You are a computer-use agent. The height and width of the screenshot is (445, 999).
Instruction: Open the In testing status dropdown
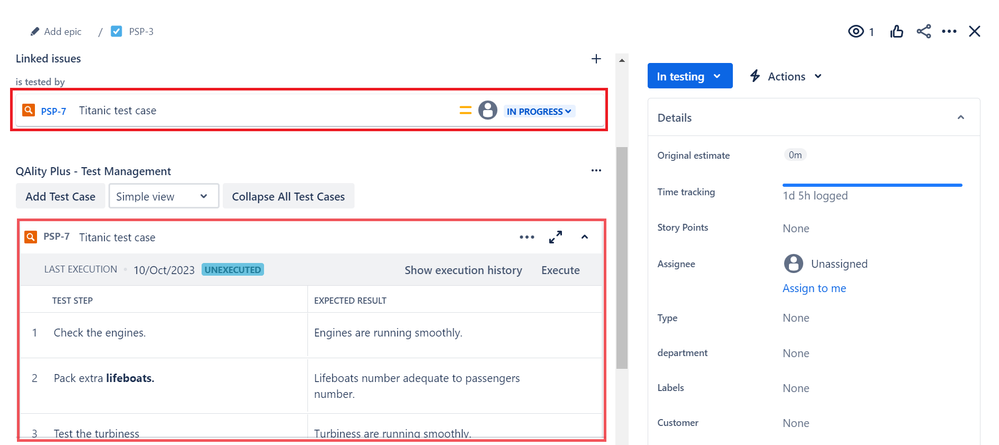point(689,76)
